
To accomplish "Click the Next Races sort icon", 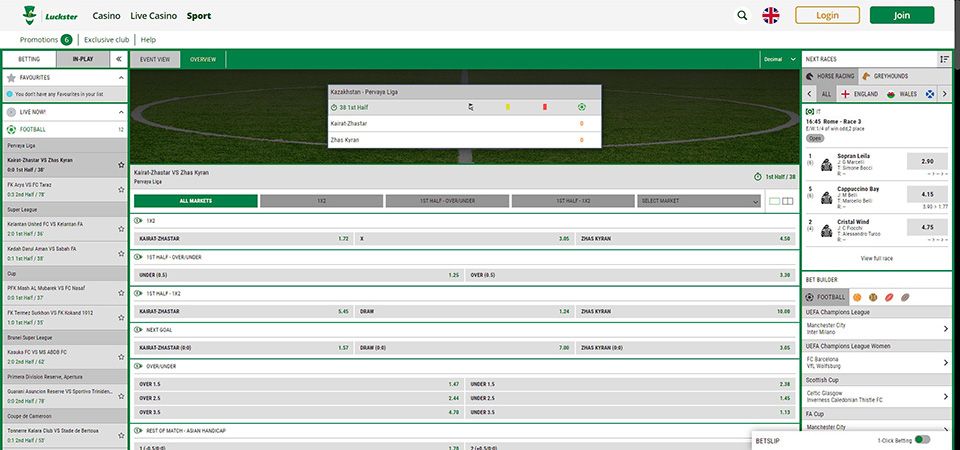I will pos(944,59).
